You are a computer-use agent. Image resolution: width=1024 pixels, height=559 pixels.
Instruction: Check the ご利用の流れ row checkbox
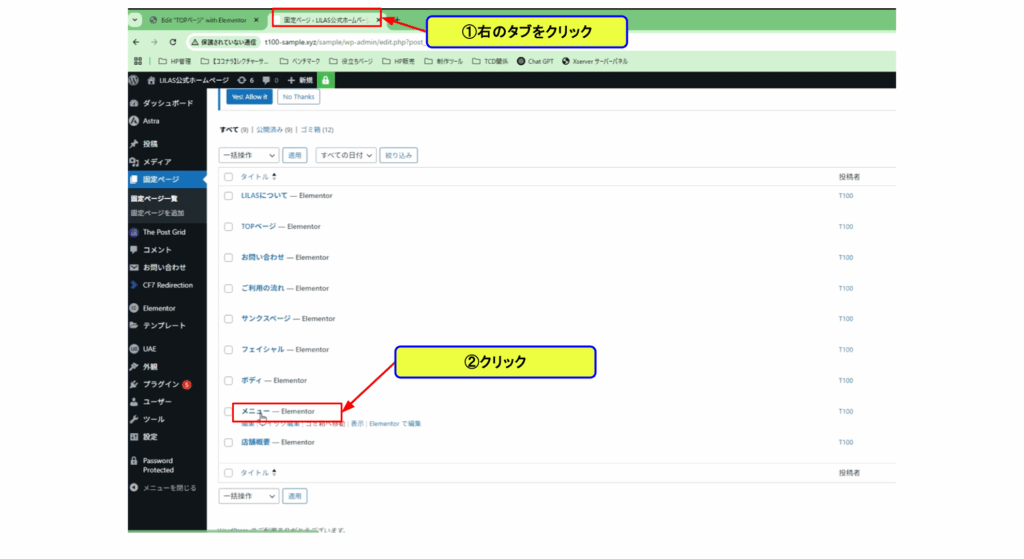point(229,288)
